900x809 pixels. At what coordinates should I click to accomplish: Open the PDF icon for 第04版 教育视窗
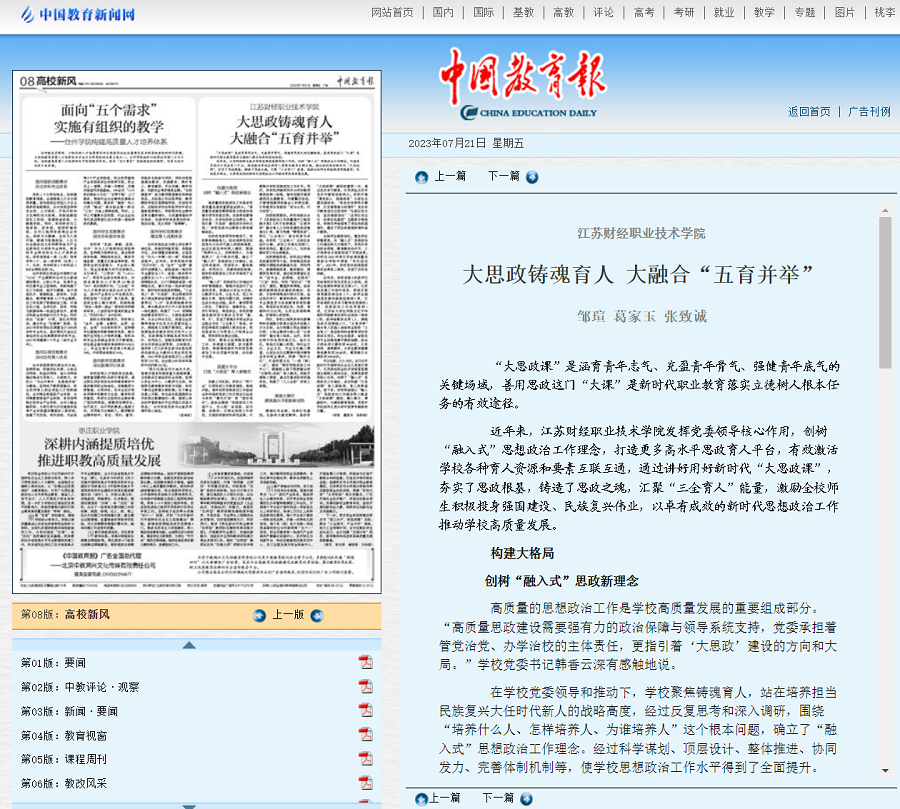[366, 735]
